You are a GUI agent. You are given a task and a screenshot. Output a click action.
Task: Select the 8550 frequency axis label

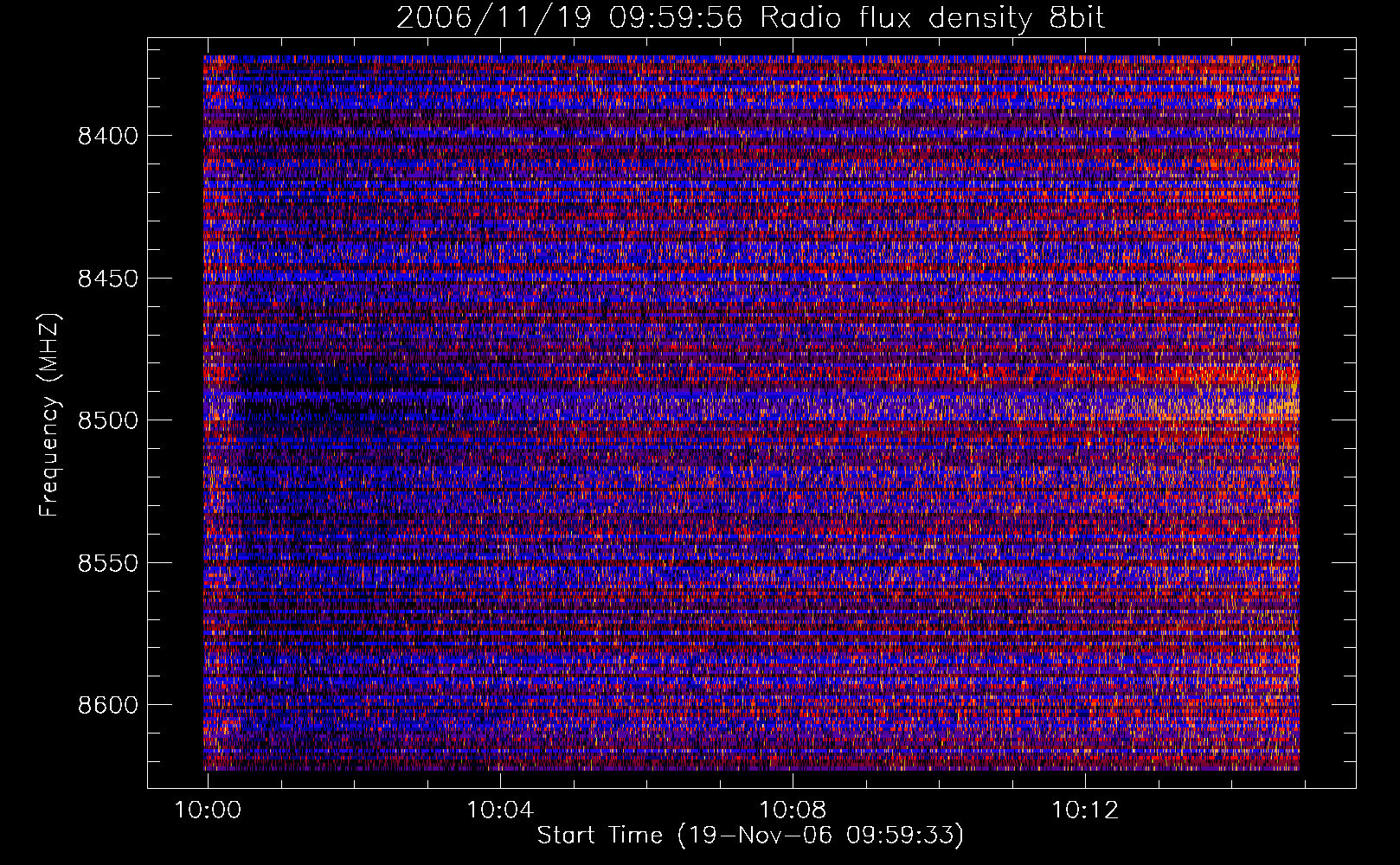coord(107,563)
